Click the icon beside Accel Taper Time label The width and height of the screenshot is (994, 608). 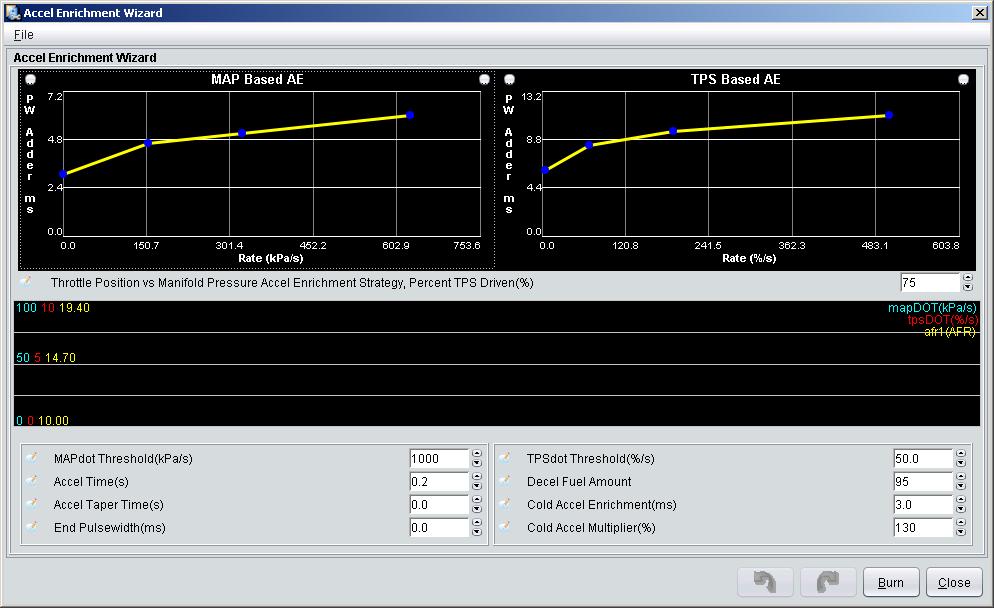[x=31, y=504]
